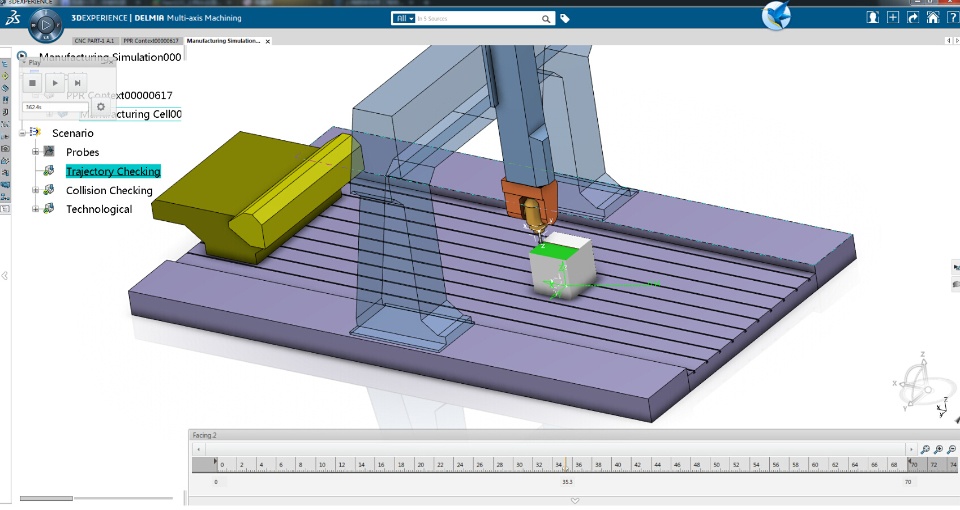Stop the simulation playback
The height and width of the screenshot is (510, 960).
point(32,83)
